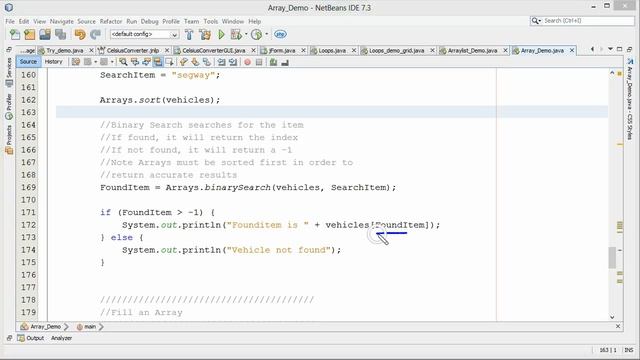Click the Previous Bookmark icon
Viewport: 640px width, 360px height.
pos(184,62)
